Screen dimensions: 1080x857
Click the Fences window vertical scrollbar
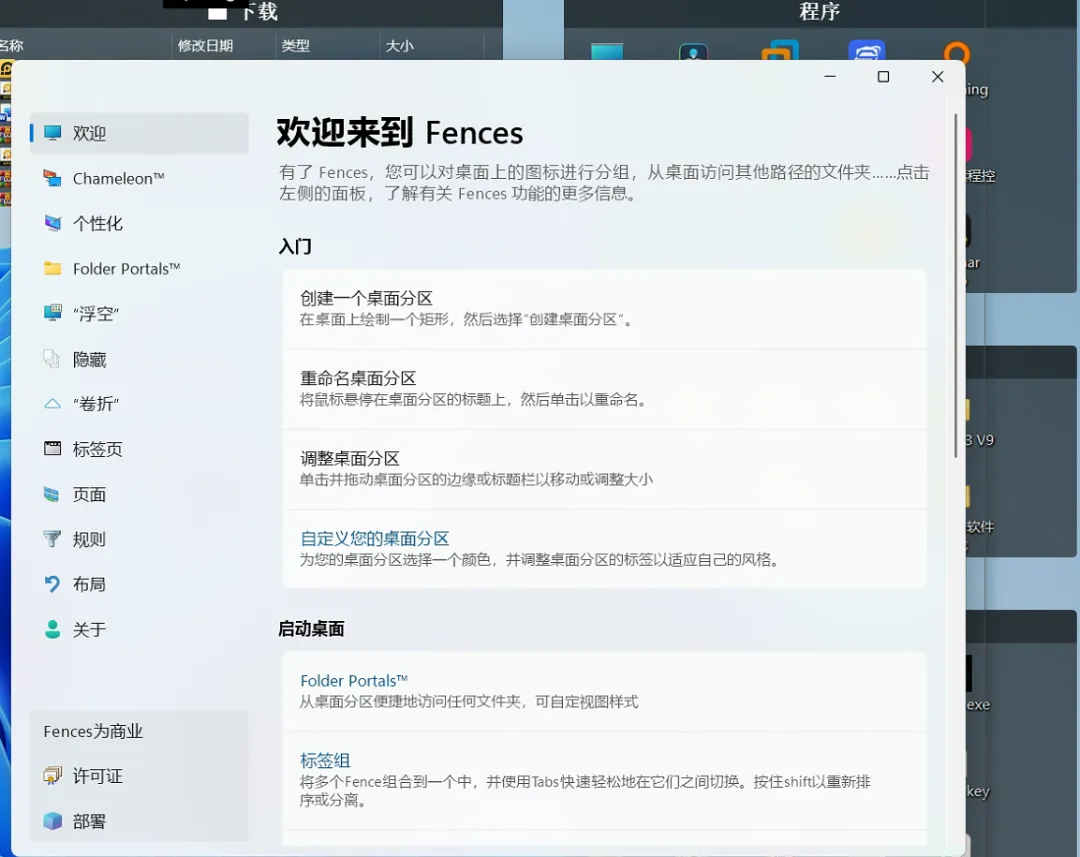pyautogui.click(x=955, y=285)
